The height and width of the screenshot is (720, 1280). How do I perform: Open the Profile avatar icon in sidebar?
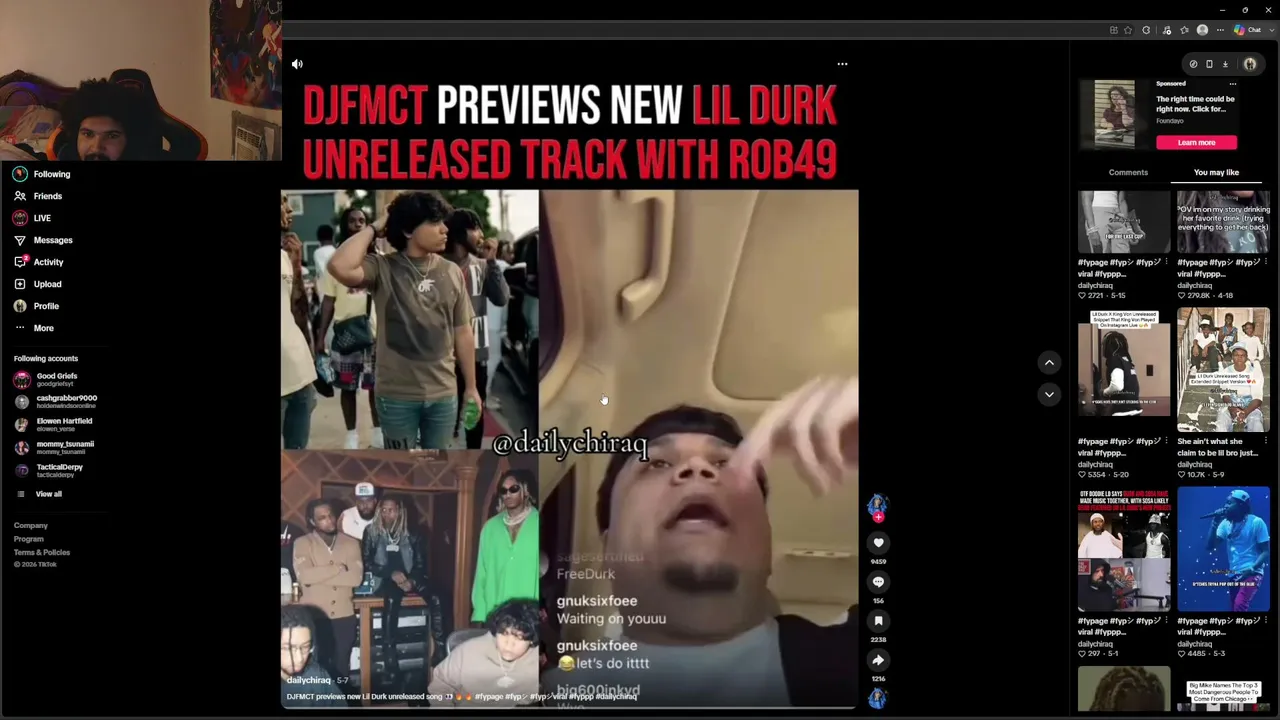click(20, 306)
